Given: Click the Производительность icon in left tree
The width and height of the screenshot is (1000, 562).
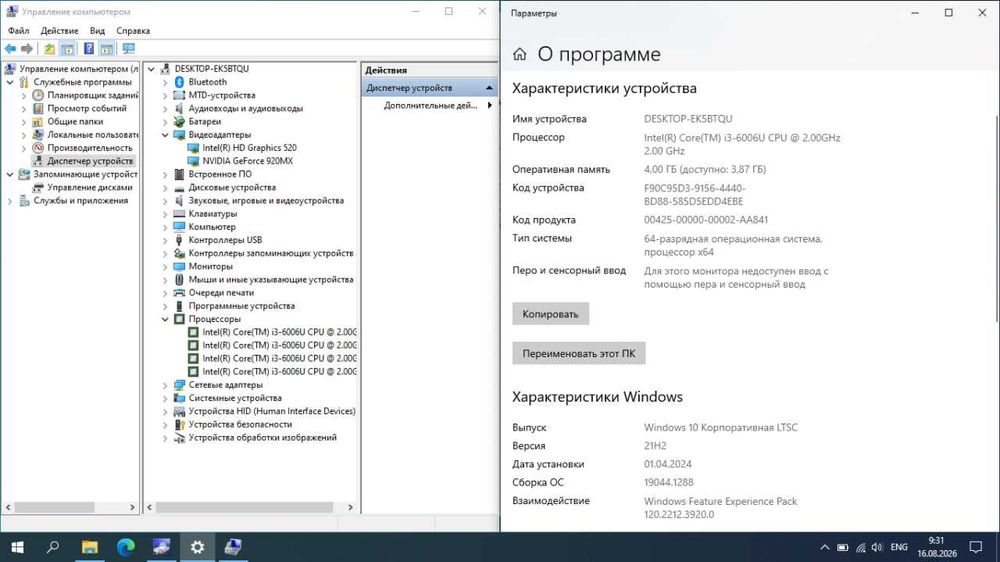Looking at the screenshot, I should tap(38, 147).
